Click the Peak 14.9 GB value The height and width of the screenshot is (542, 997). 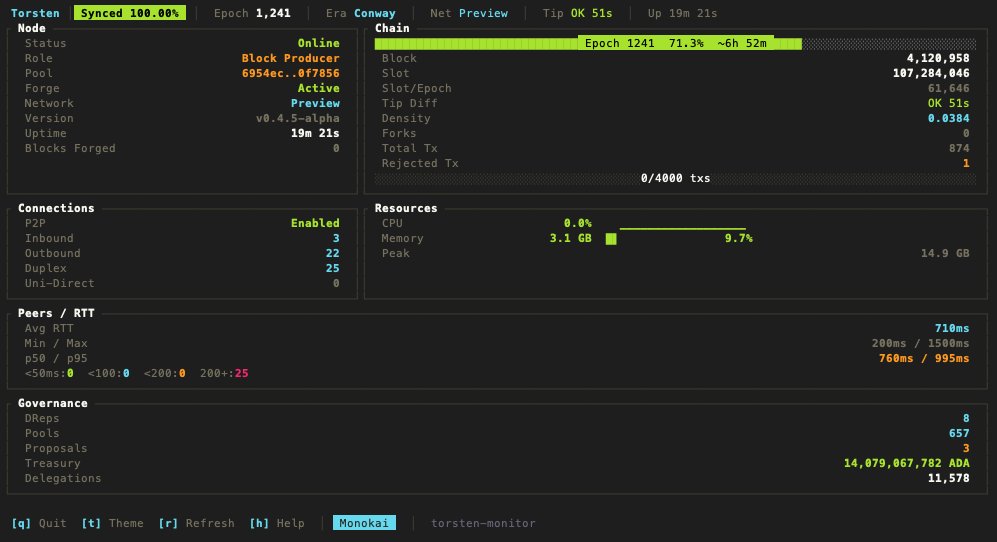click(x=945, y=253)
